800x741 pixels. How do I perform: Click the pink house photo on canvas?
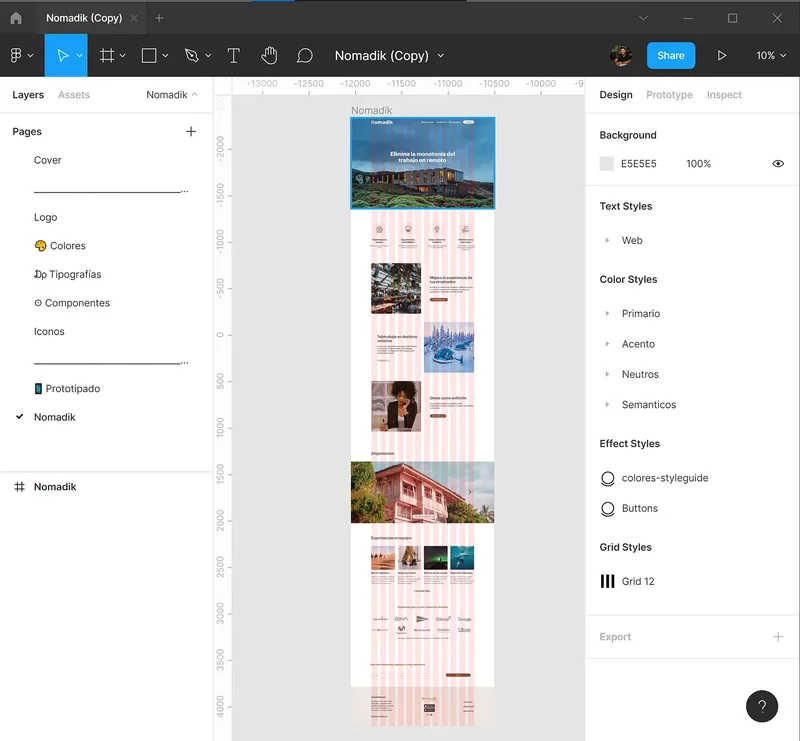[422, 492]
